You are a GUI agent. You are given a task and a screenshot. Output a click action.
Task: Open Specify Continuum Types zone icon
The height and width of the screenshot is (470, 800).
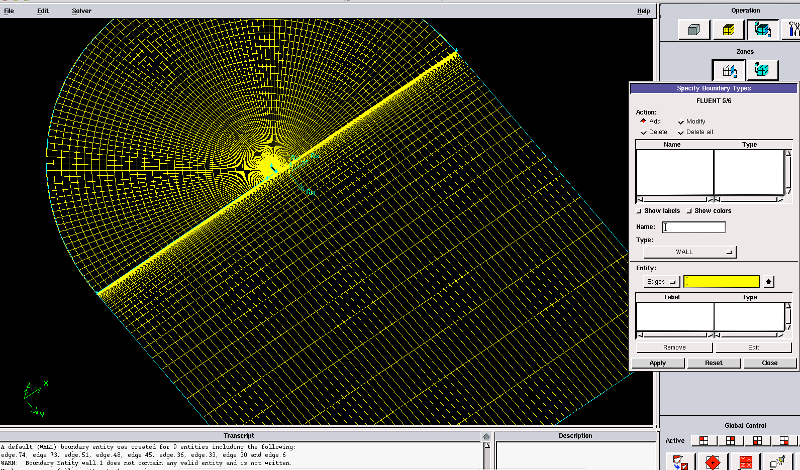762,70
